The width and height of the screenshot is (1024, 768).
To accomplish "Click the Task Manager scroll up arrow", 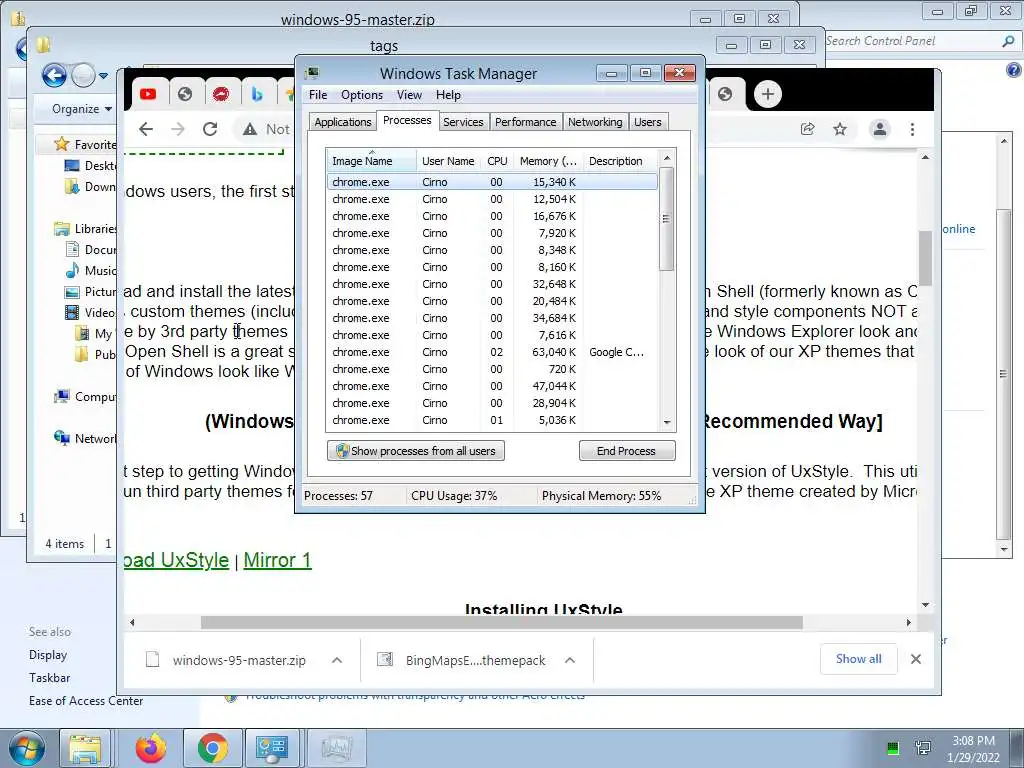I will 667,158.
